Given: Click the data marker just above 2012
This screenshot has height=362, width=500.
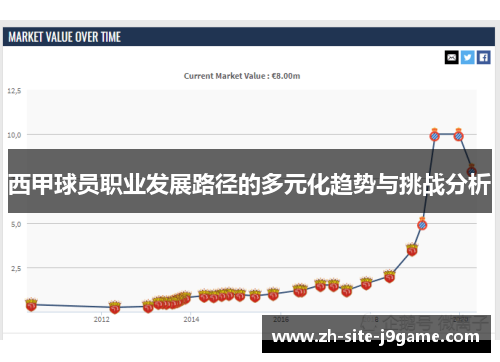Looking at the screenshot, I should (115, 307).
